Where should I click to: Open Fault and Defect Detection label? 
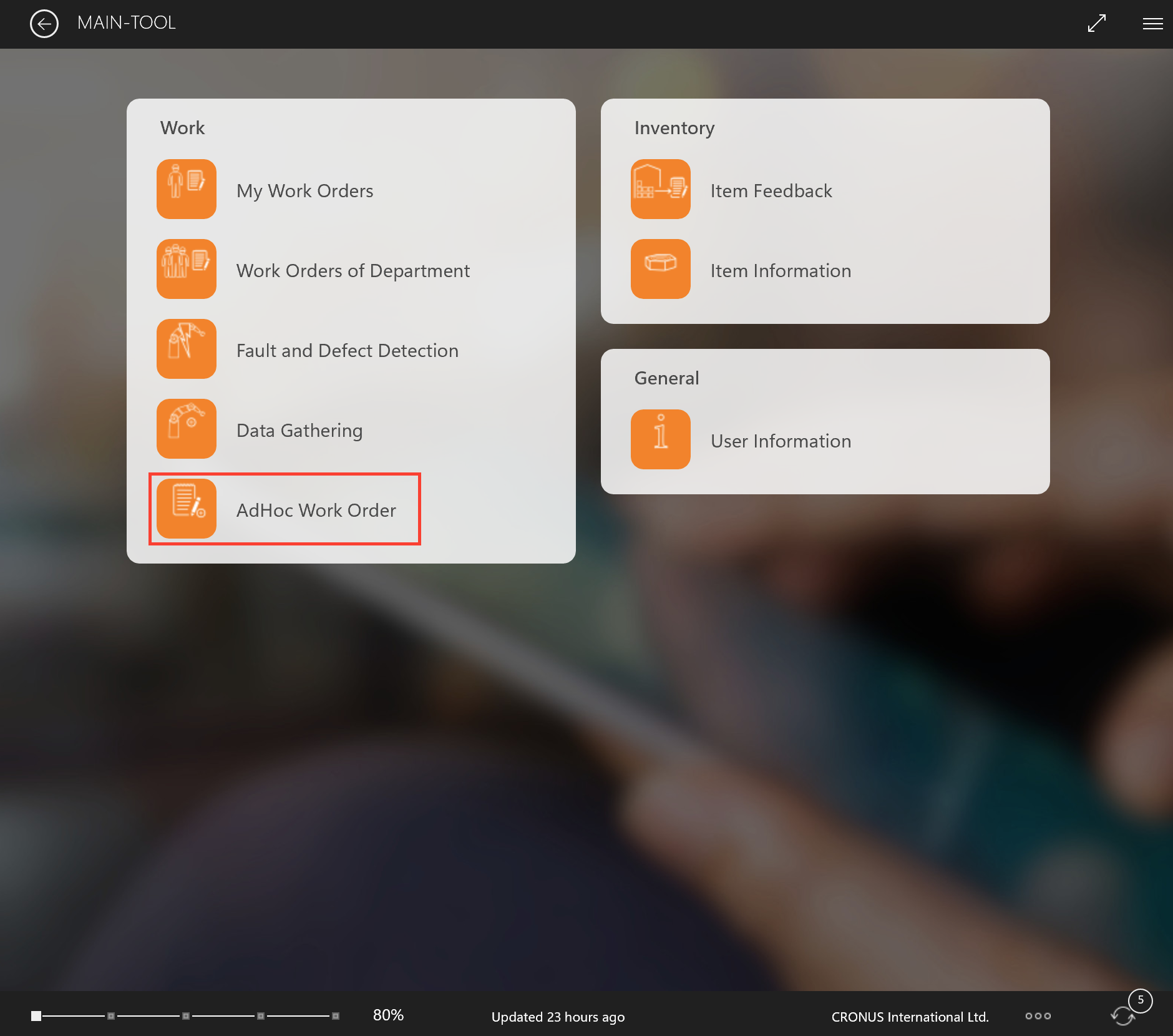(x=348, y=351)
